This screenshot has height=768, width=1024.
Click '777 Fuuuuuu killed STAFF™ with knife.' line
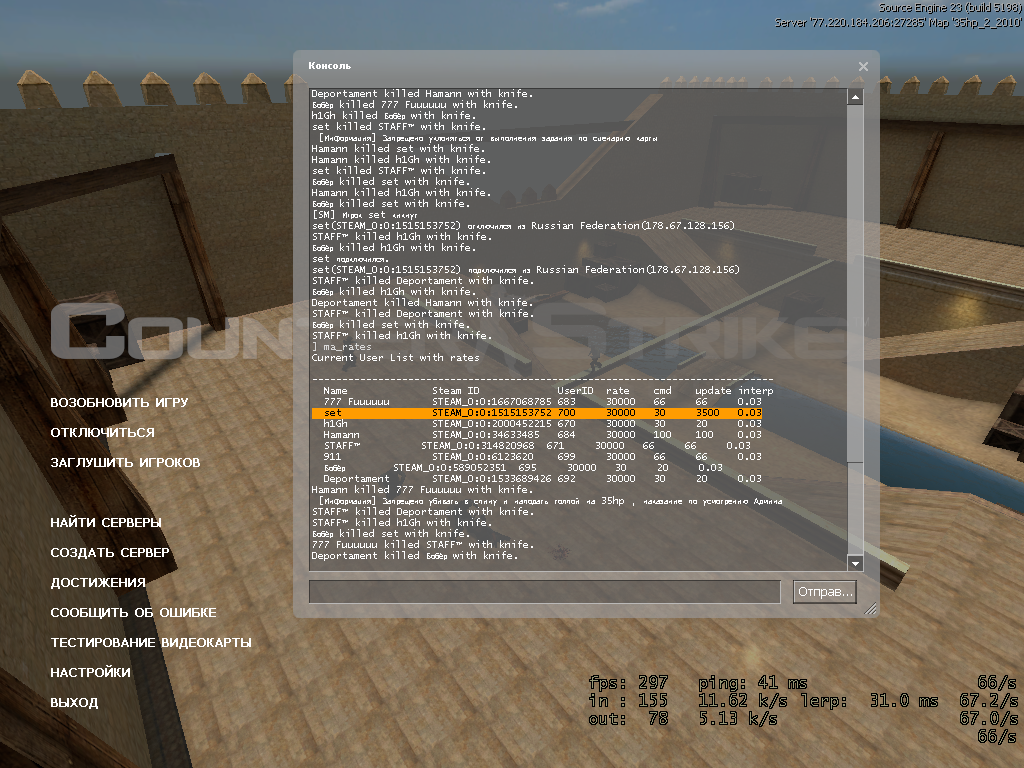coord(423,545)
